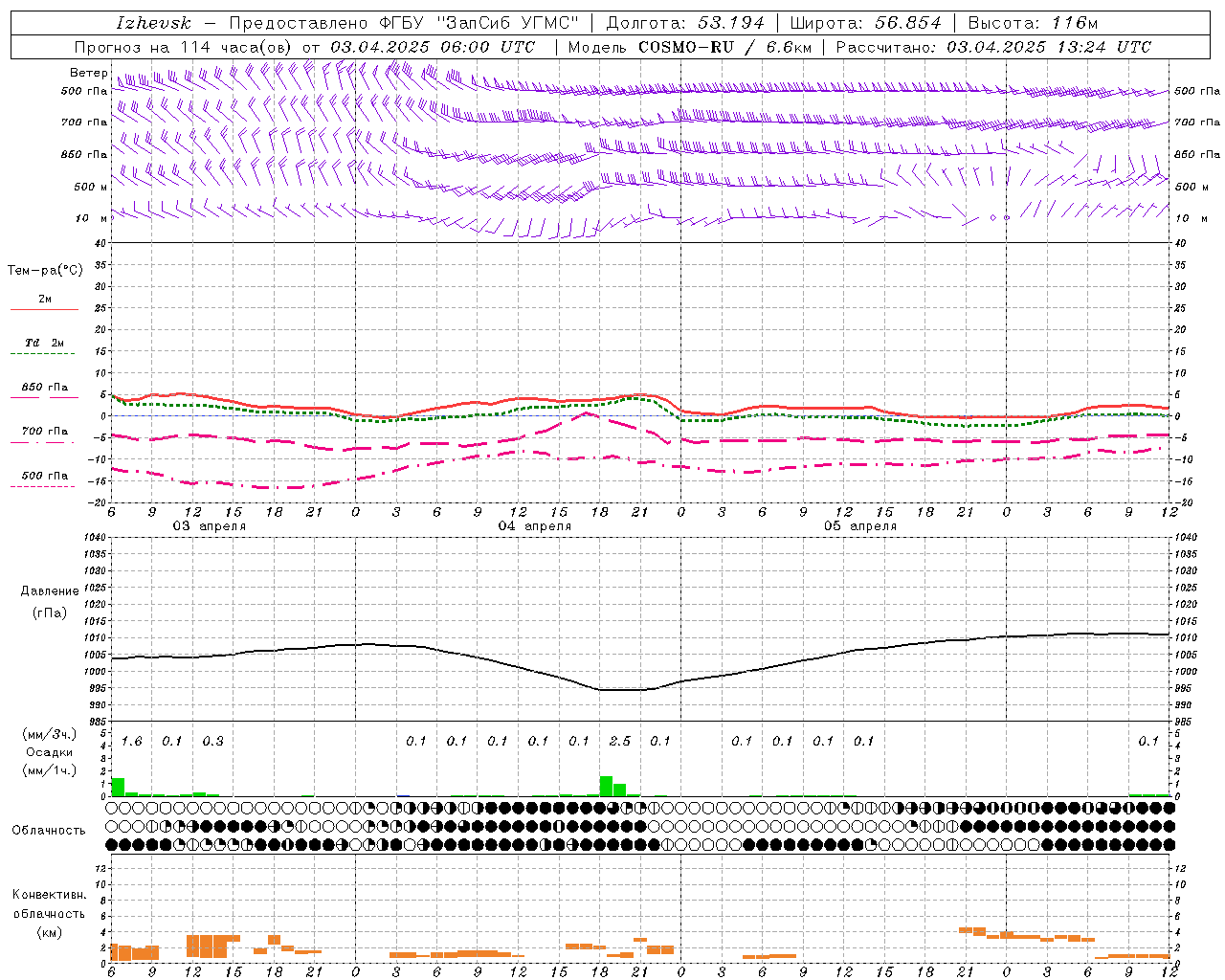Click the green precipitation bar below 1.6
1225x980 pixels.
118,788
